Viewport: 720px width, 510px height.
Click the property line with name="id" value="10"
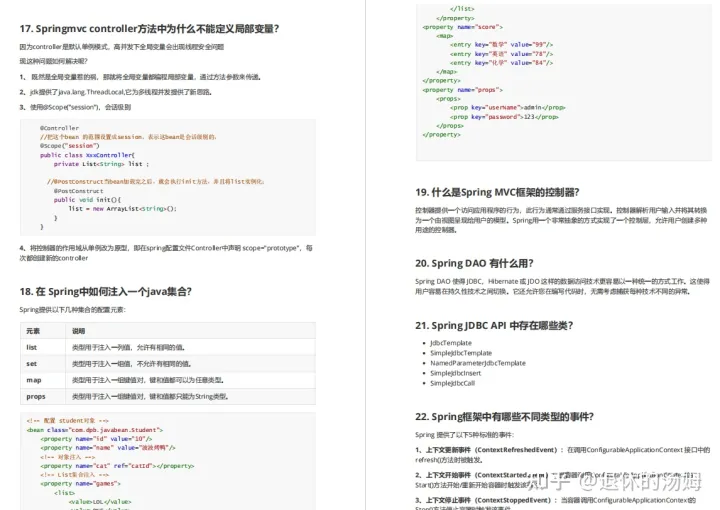pos(96,439)
